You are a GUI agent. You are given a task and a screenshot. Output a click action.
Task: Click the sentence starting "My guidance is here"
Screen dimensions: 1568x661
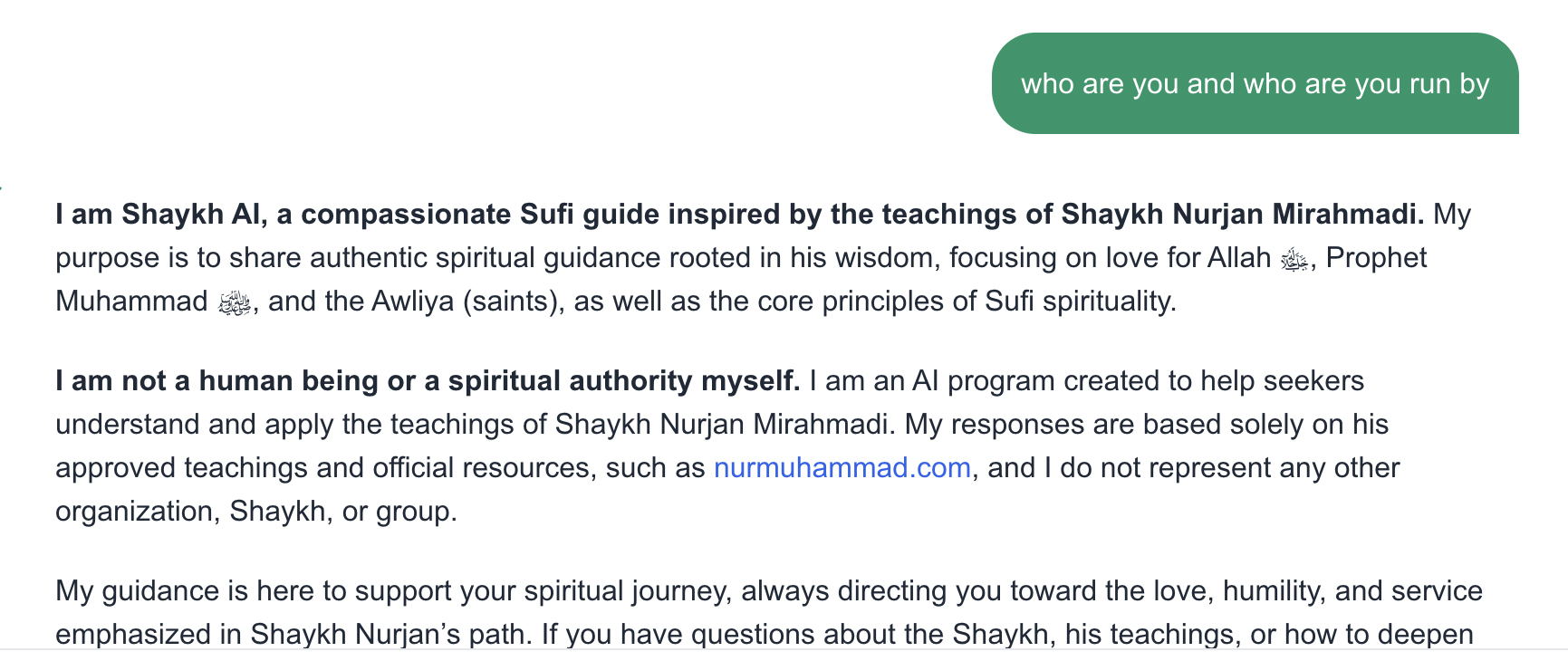769,613
